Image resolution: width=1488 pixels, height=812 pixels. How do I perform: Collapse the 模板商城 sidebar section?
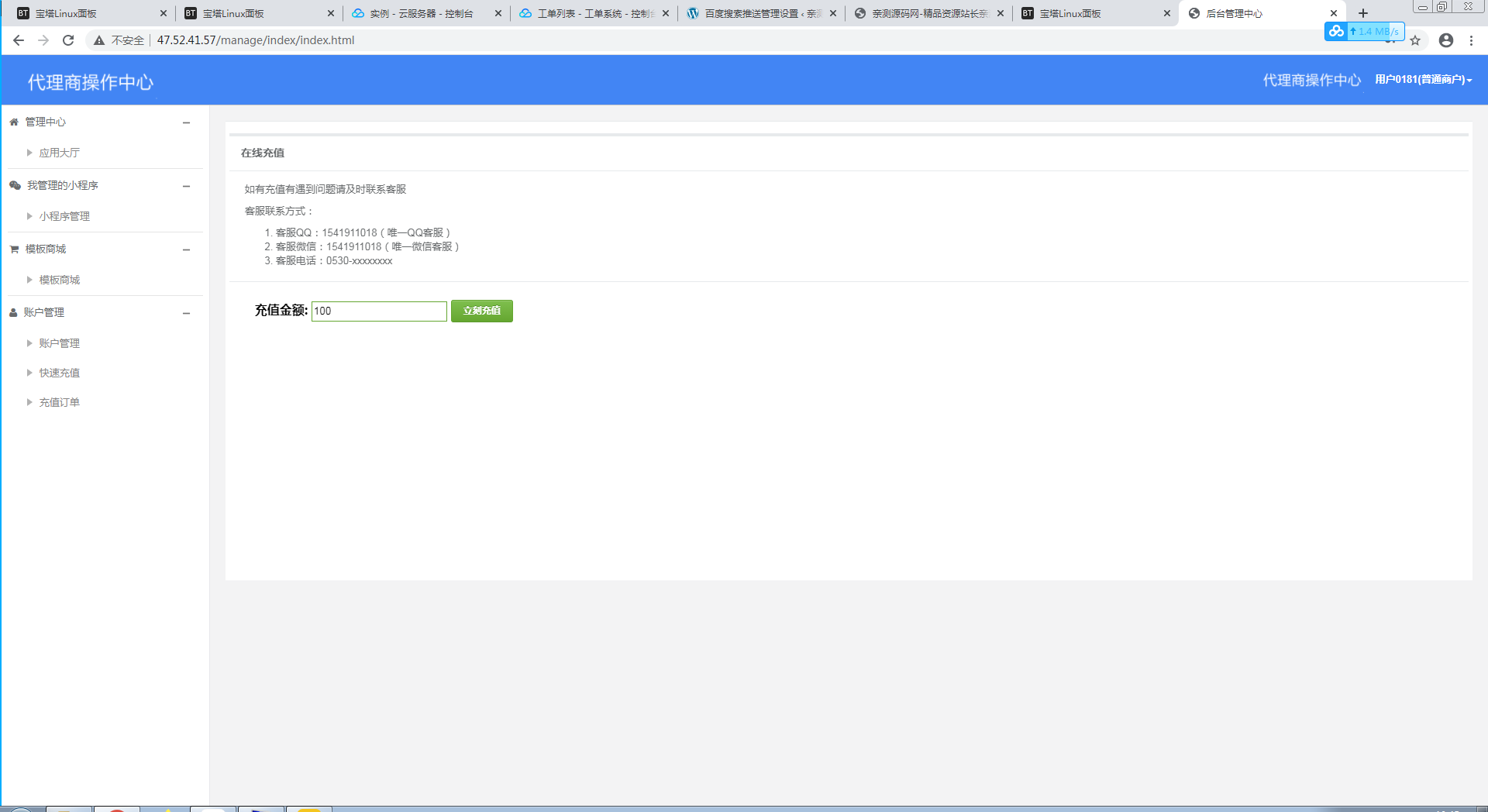click(186, 249)
